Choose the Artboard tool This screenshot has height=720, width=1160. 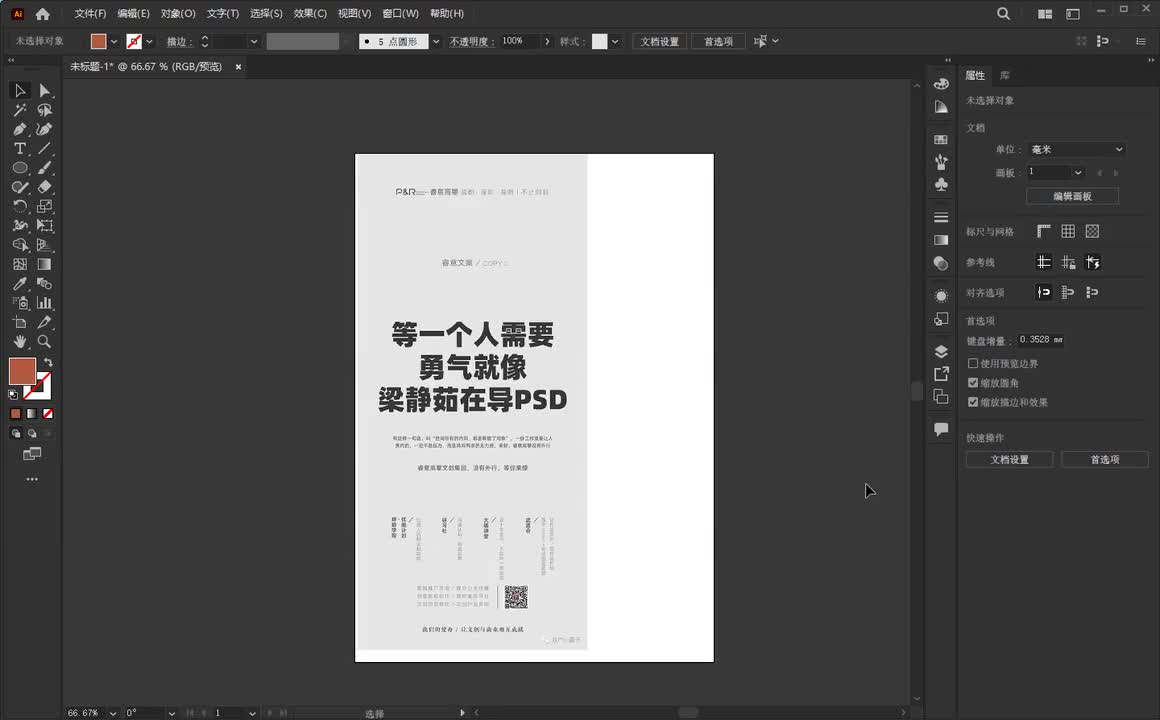(x=20, y=323)
